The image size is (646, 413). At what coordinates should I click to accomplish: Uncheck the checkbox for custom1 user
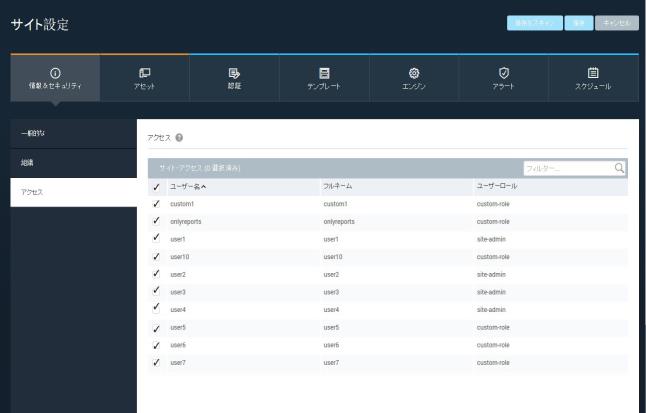pyautogui.click(x=154, y=204)
